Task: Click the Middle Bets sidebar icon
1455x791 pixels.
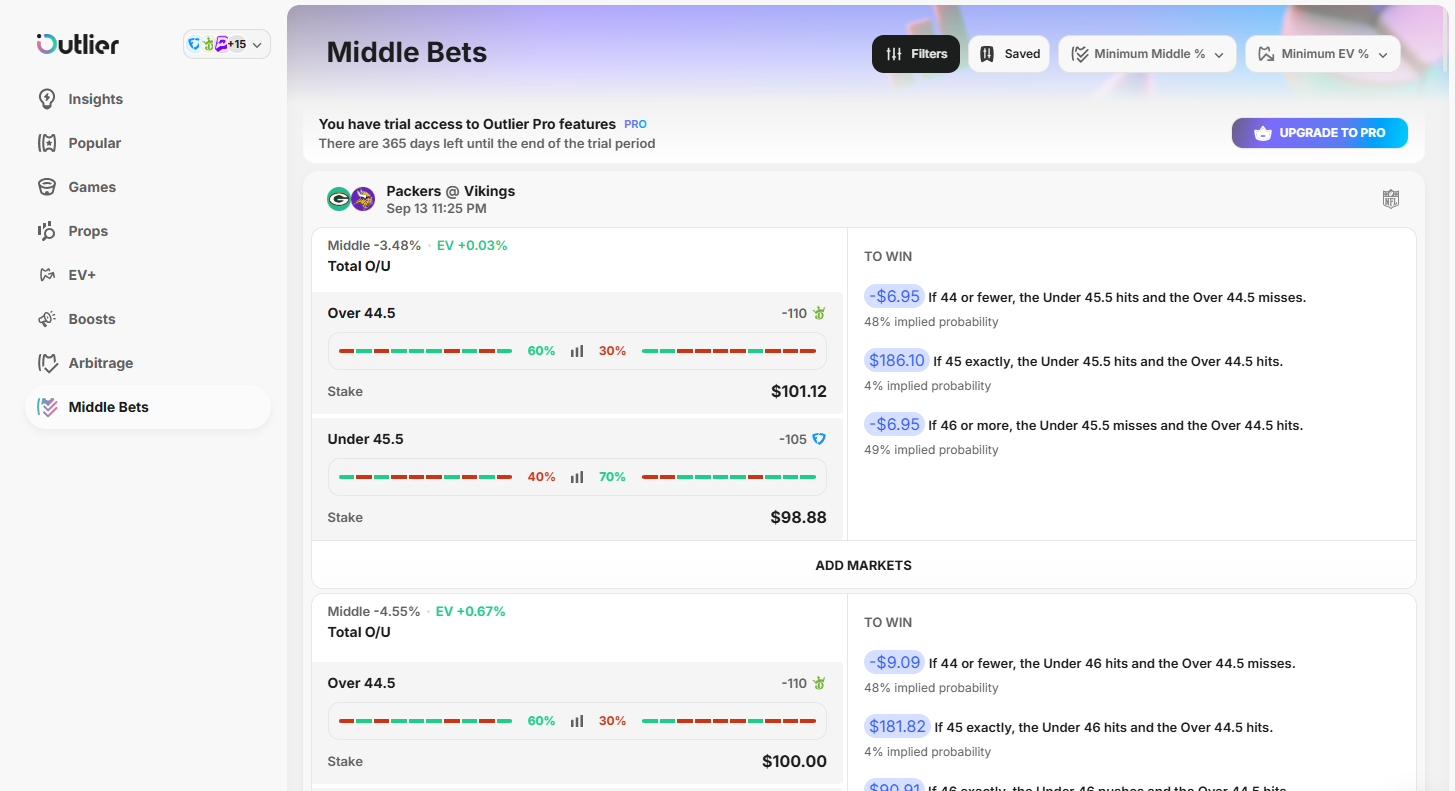Action: 46,407
